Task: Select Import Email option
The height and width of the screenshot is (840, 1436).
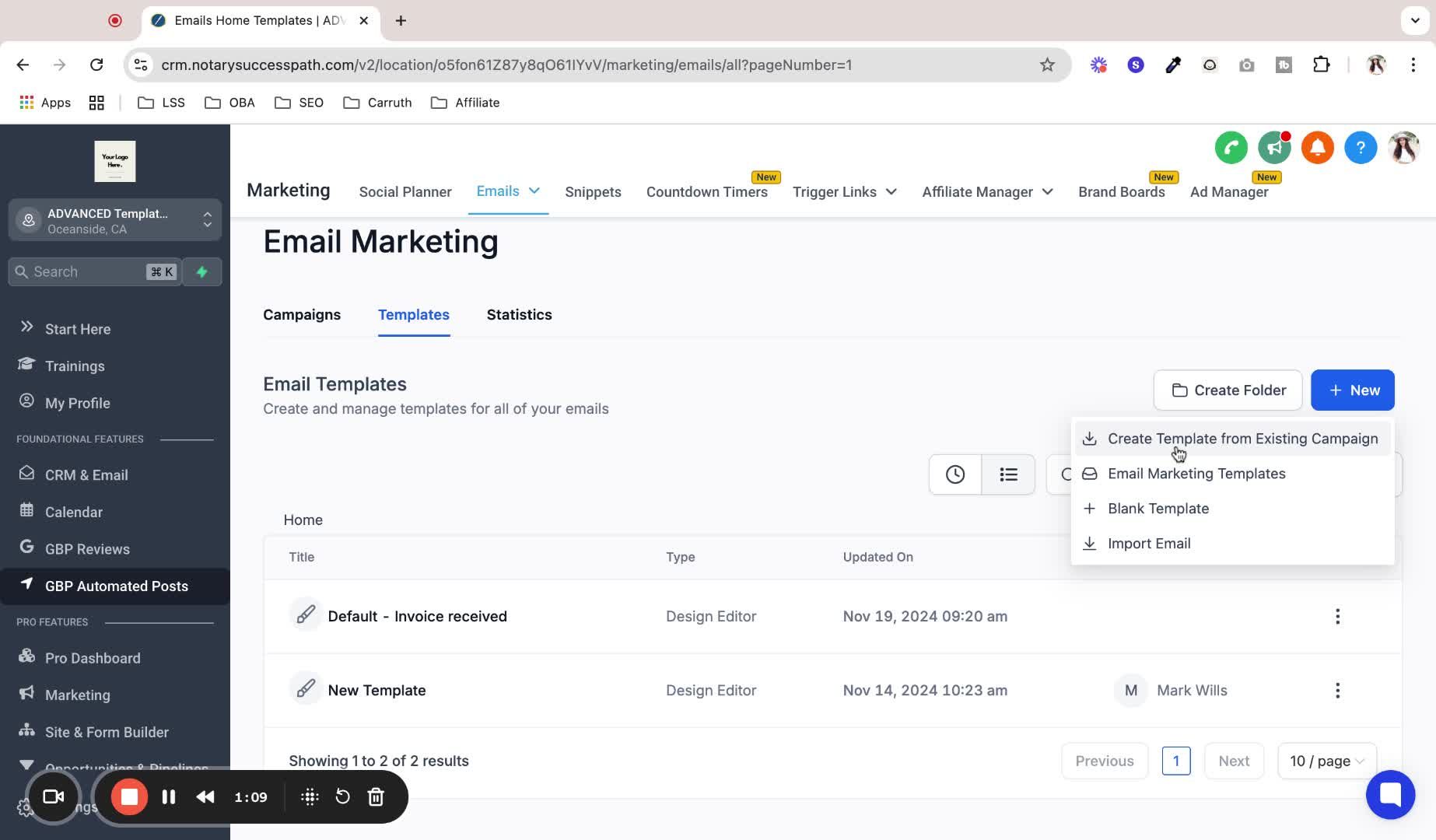Action: point(1232,544)
